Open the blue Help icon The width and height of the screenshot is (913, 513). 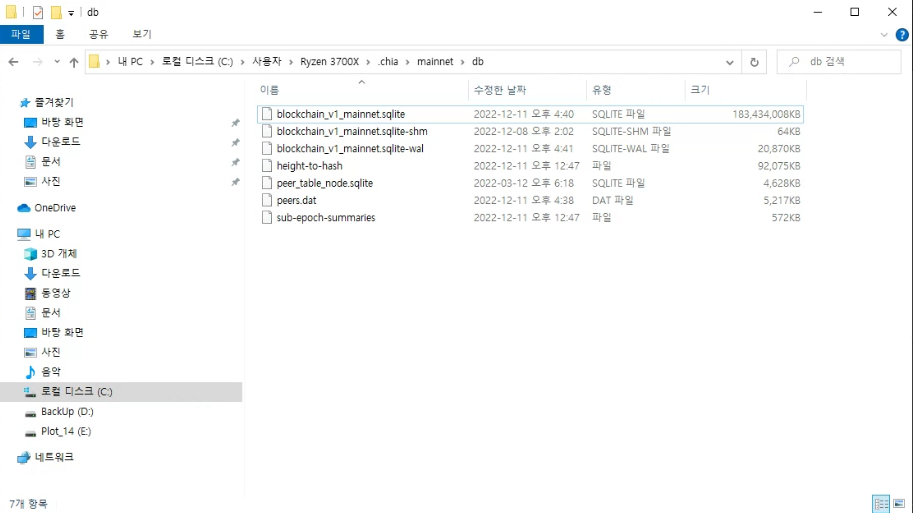pyautogui.click(x=902, y=35)
